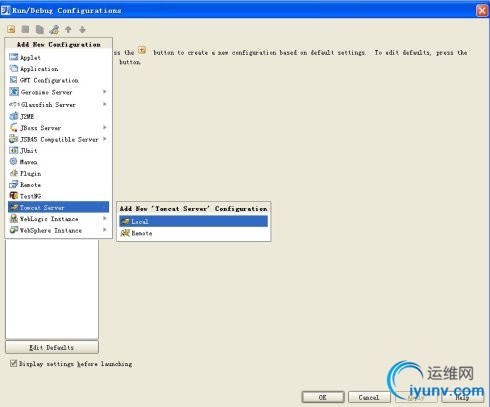Click the Remove Configuration toolbar icon
490x407 pixels.
[x=25, y=29]
